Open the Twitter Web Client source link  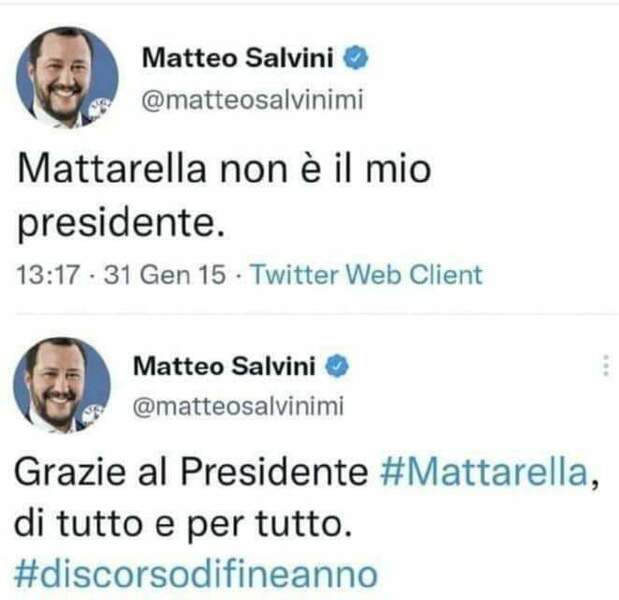tap(366, 275)
